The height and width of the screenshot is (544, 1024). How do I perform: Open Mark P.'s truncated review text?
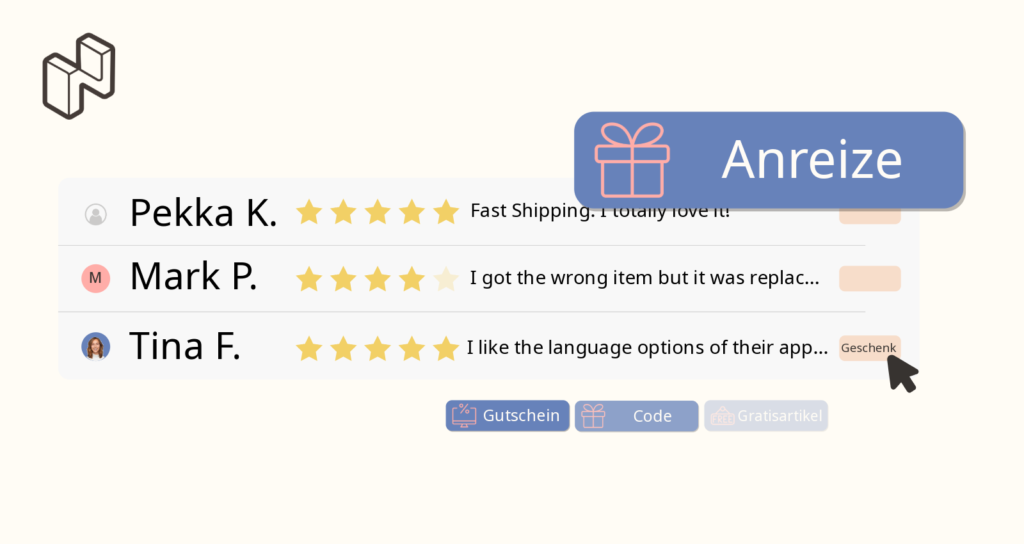[x=644, y=279]
